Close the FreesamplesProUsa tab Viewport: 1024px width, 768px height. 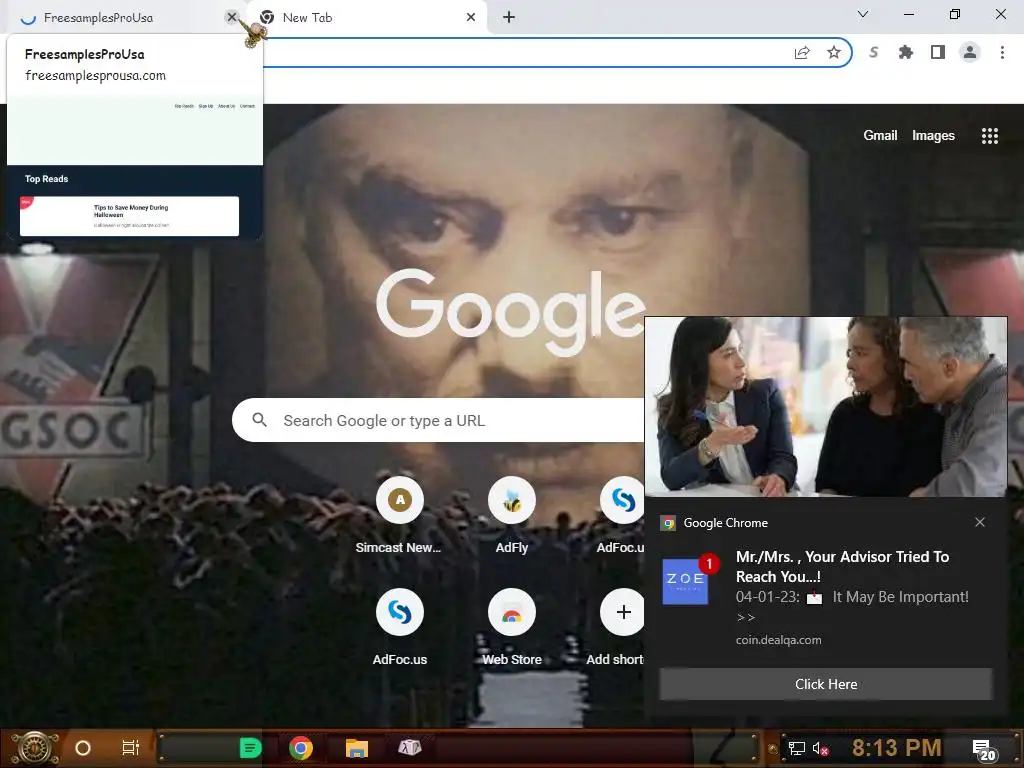231,17
